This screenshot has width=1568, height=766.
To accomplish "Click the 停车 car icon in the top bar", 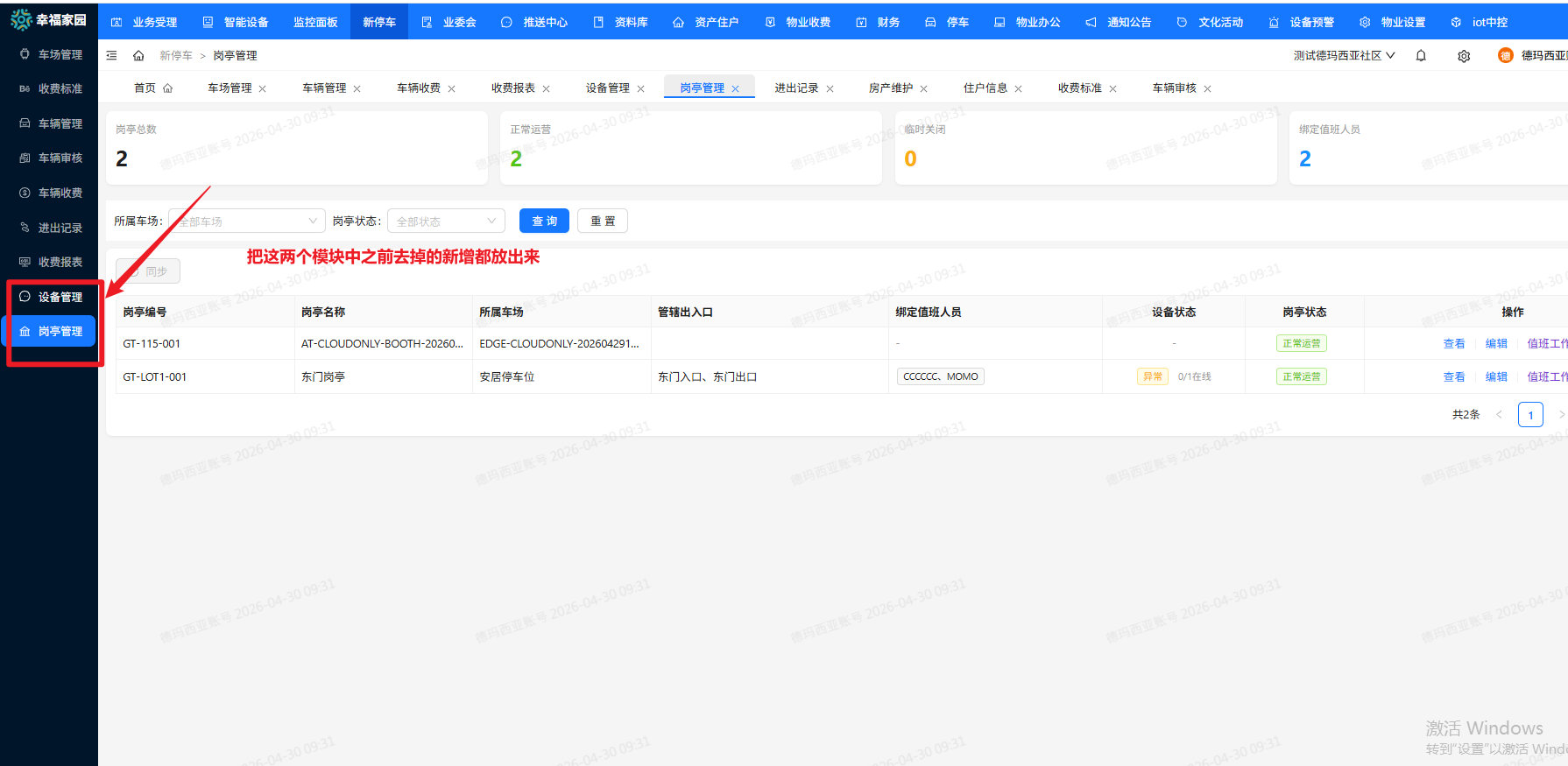I will point(930,22).
